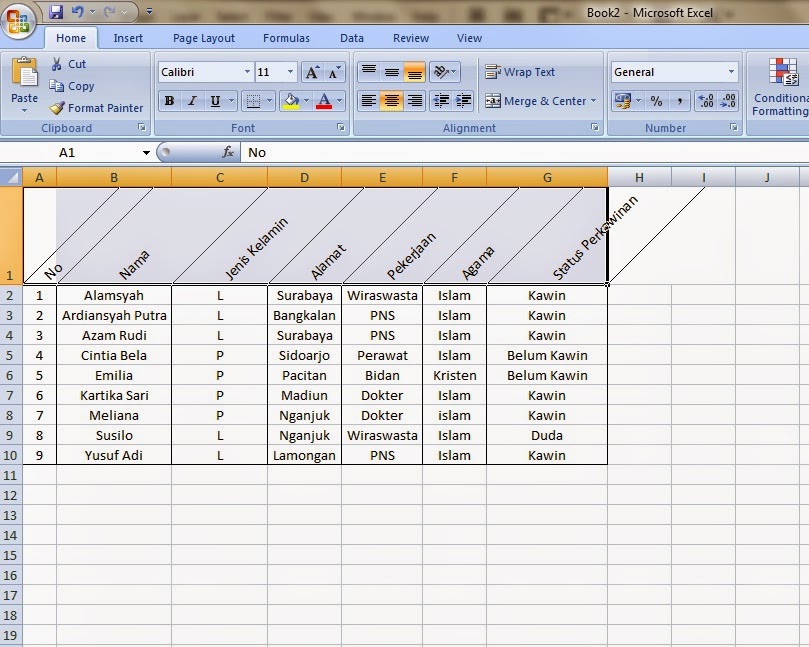Select column H header

(639, 177)
